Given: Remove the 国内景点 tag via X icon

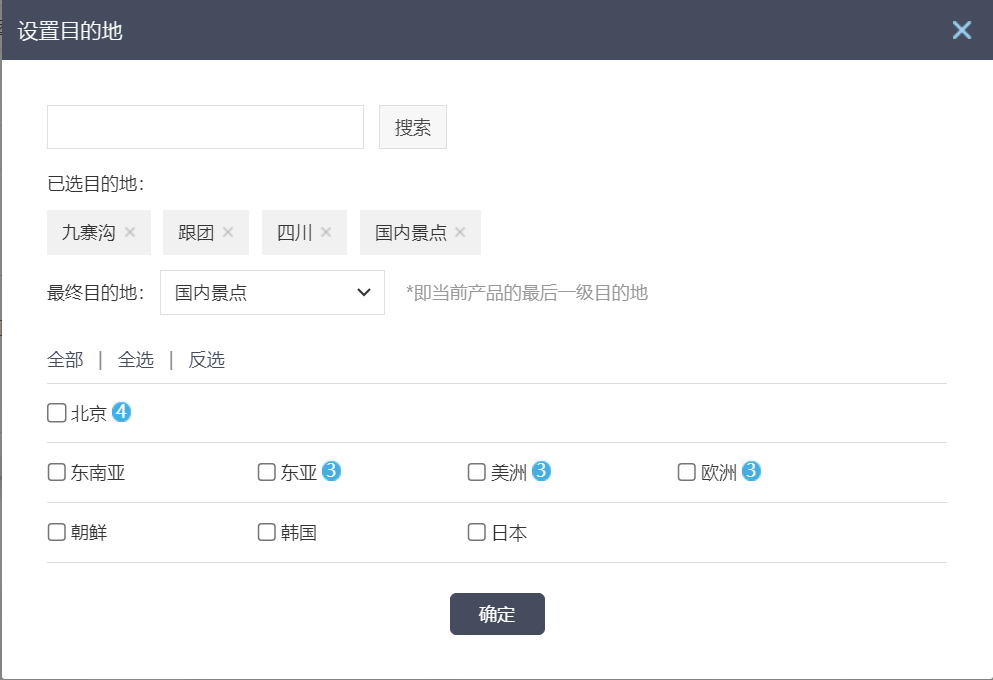Looking at the screenshot, I should click(460, 233).
